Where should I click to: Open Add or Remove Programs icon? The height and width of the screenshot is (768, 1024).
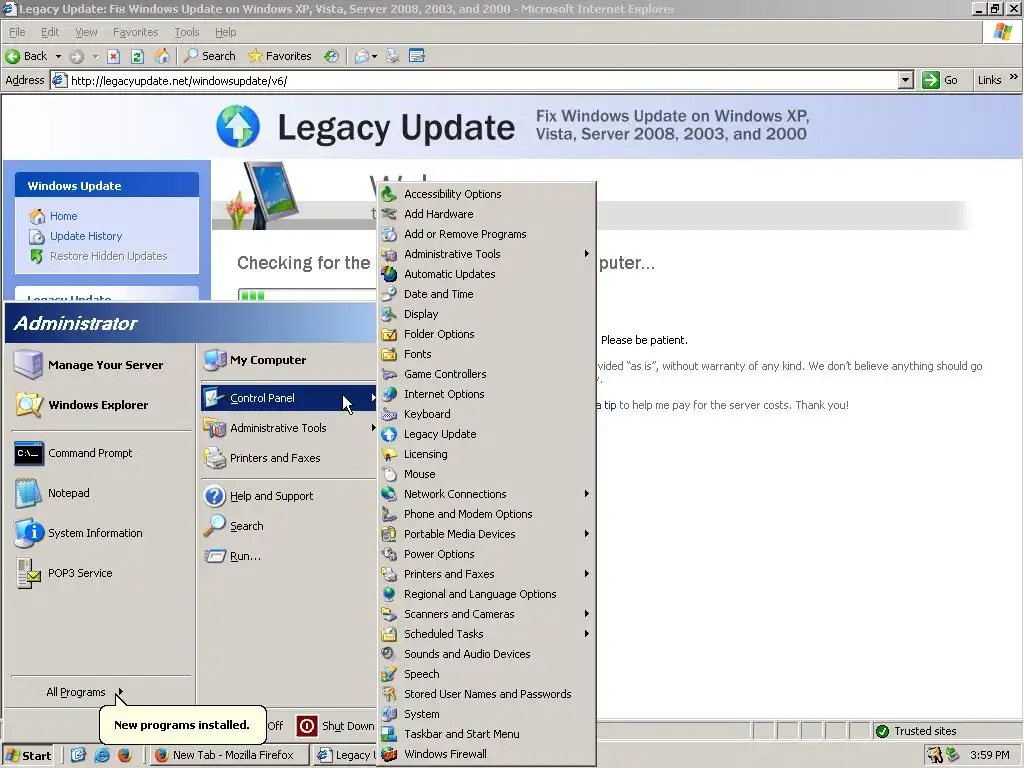(x=389, y=234)
